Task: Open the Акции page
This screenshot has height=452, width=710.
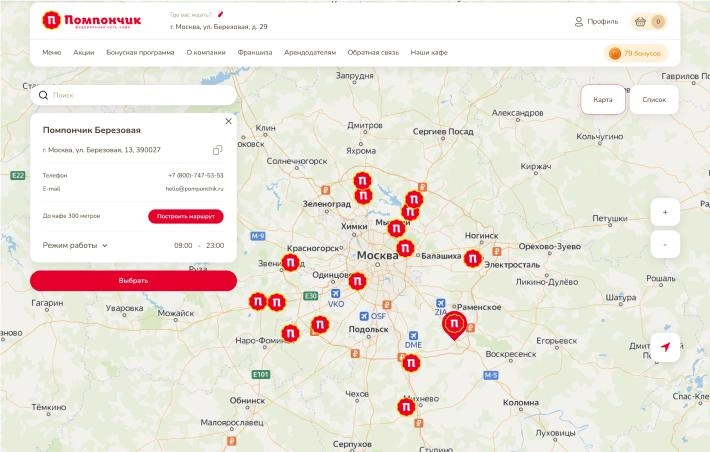Action: 84,53
